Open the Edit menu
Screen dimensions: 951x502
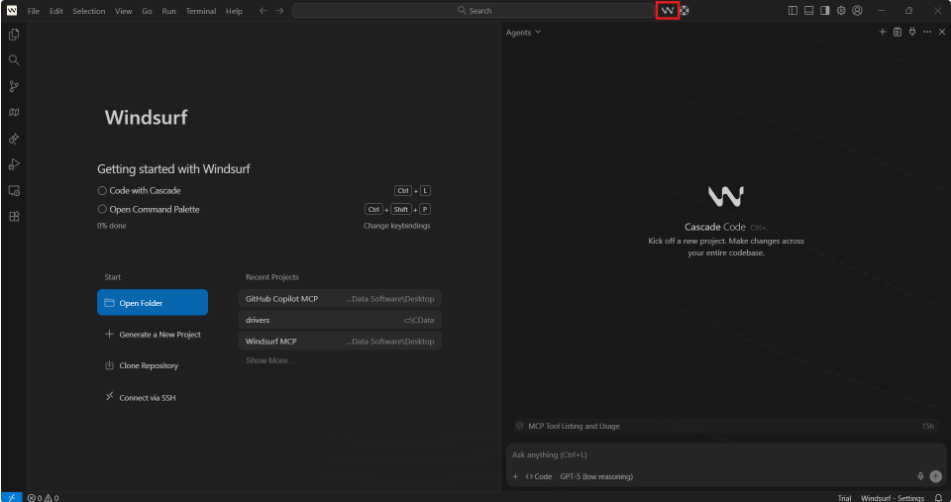point(56,11)
